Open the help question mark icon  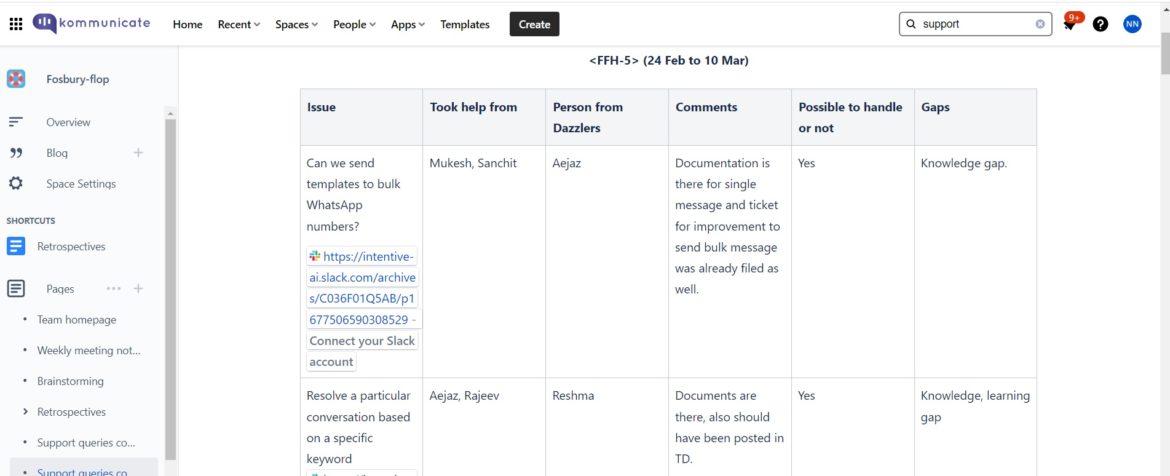[x=1100, y=24]
